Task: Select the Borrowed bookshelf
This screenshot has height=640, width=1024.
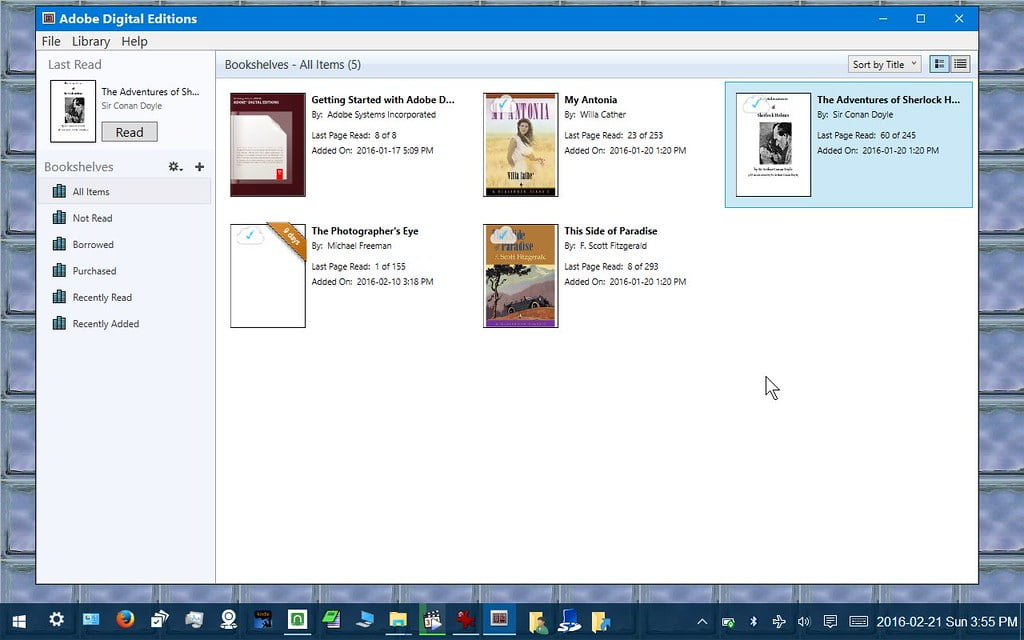Action: (124, 244)
